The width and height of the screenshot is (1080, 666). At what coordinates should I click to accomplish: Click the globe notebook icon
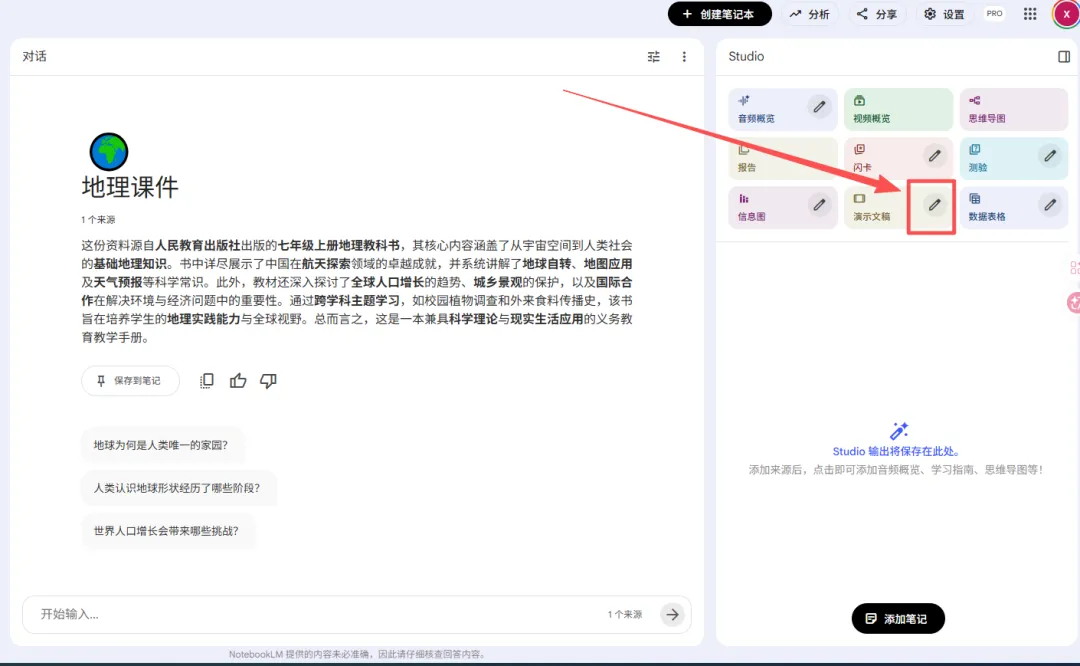[x=109, y=152]
